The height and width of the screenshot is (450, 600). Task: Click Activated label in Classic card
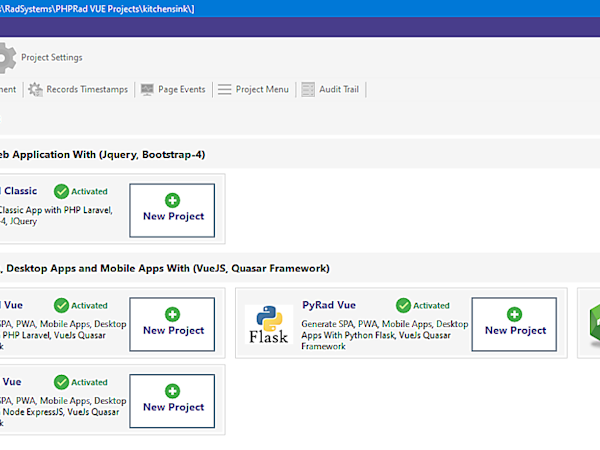coord(89,191)
